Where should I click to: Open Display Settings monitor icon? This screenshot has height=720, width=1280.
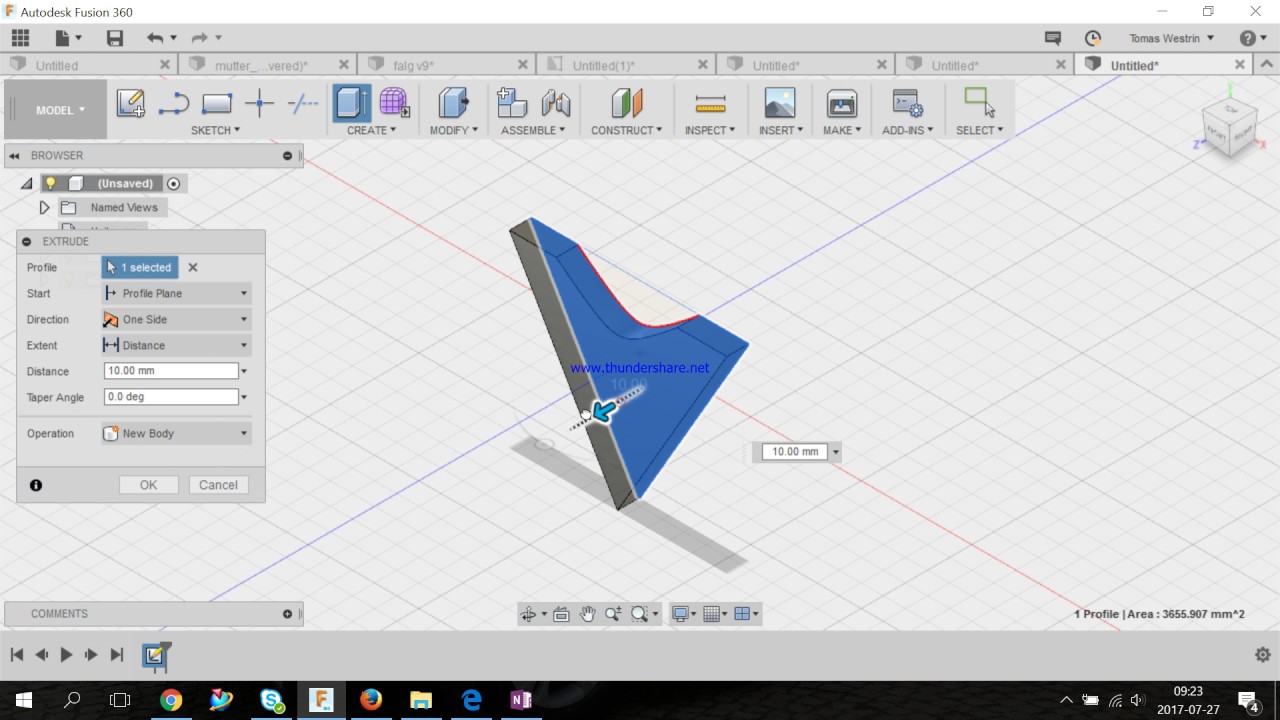tap(683, 614)
